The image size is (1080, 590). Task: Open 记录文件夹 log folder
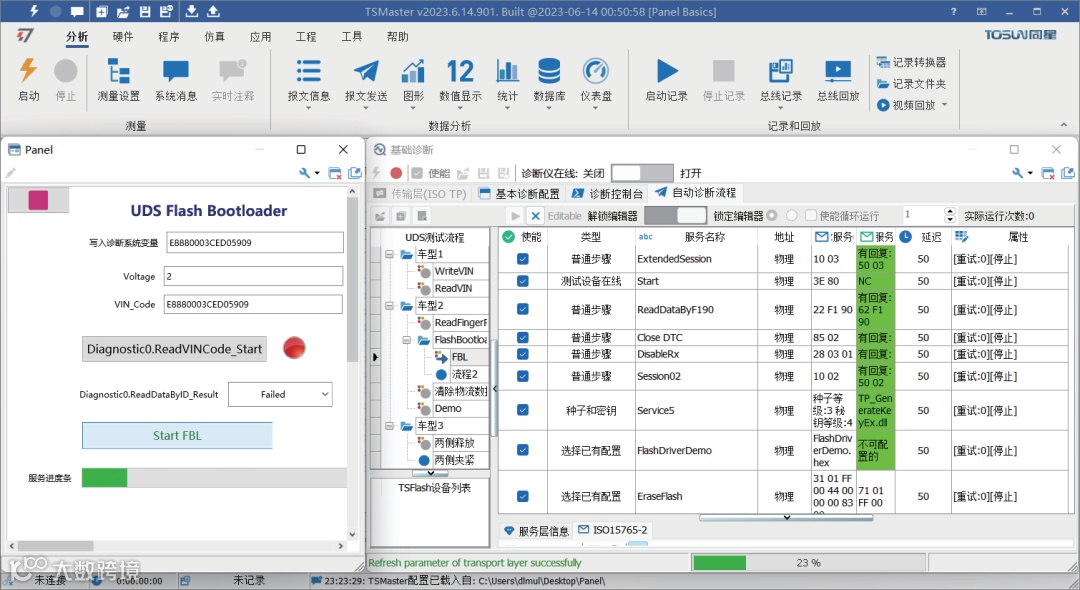[x=911, y=83]
